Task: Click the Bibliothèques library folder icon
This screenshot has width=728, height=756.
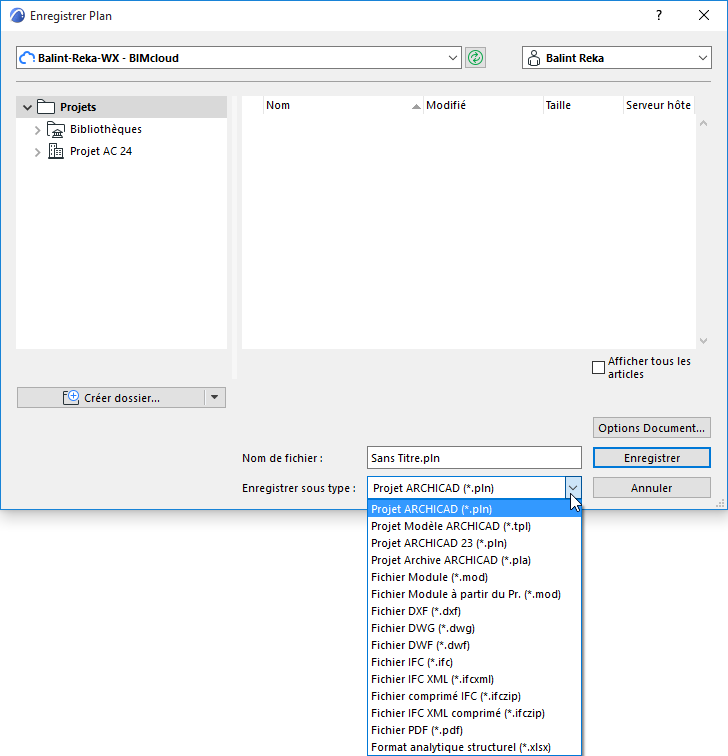Action: click(56, 129)
